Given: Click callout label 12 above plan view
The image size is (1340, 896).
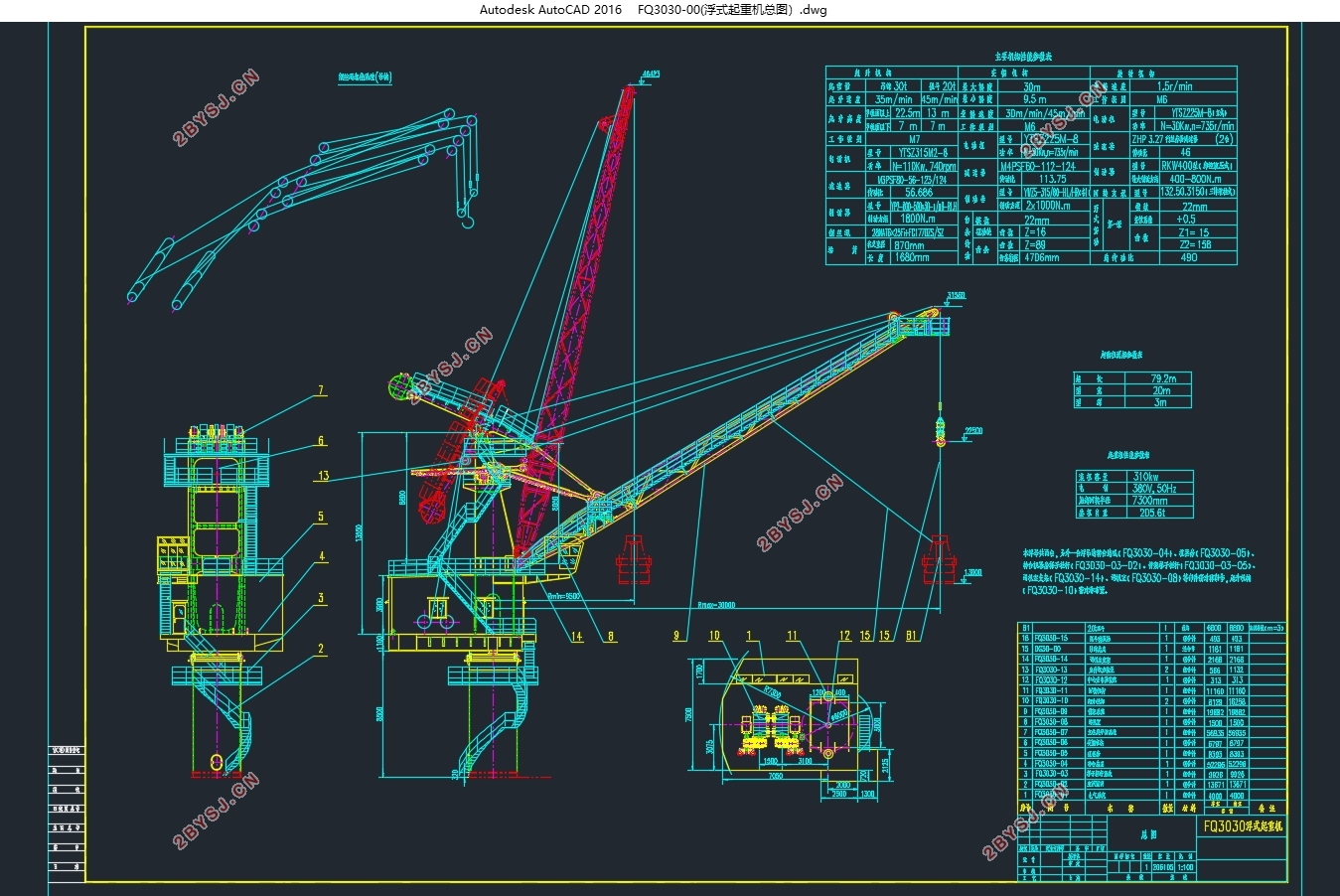Looking at the screenshot, I should [844, 636].
